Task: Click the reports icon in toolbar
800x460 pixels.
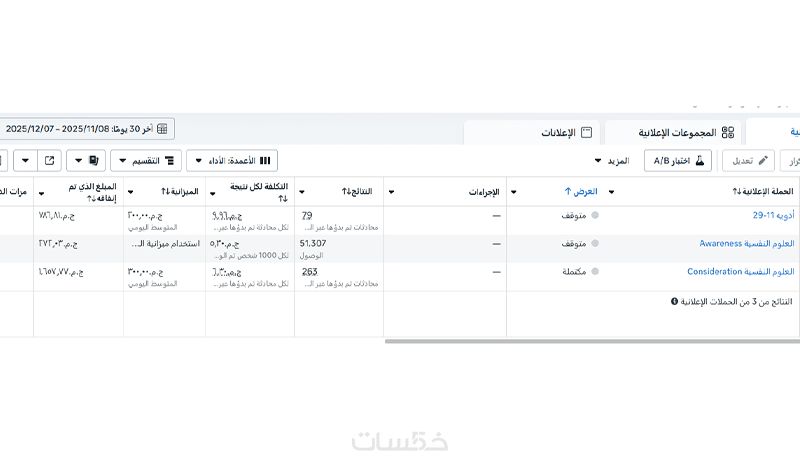Action: click(x=92, y=160)
